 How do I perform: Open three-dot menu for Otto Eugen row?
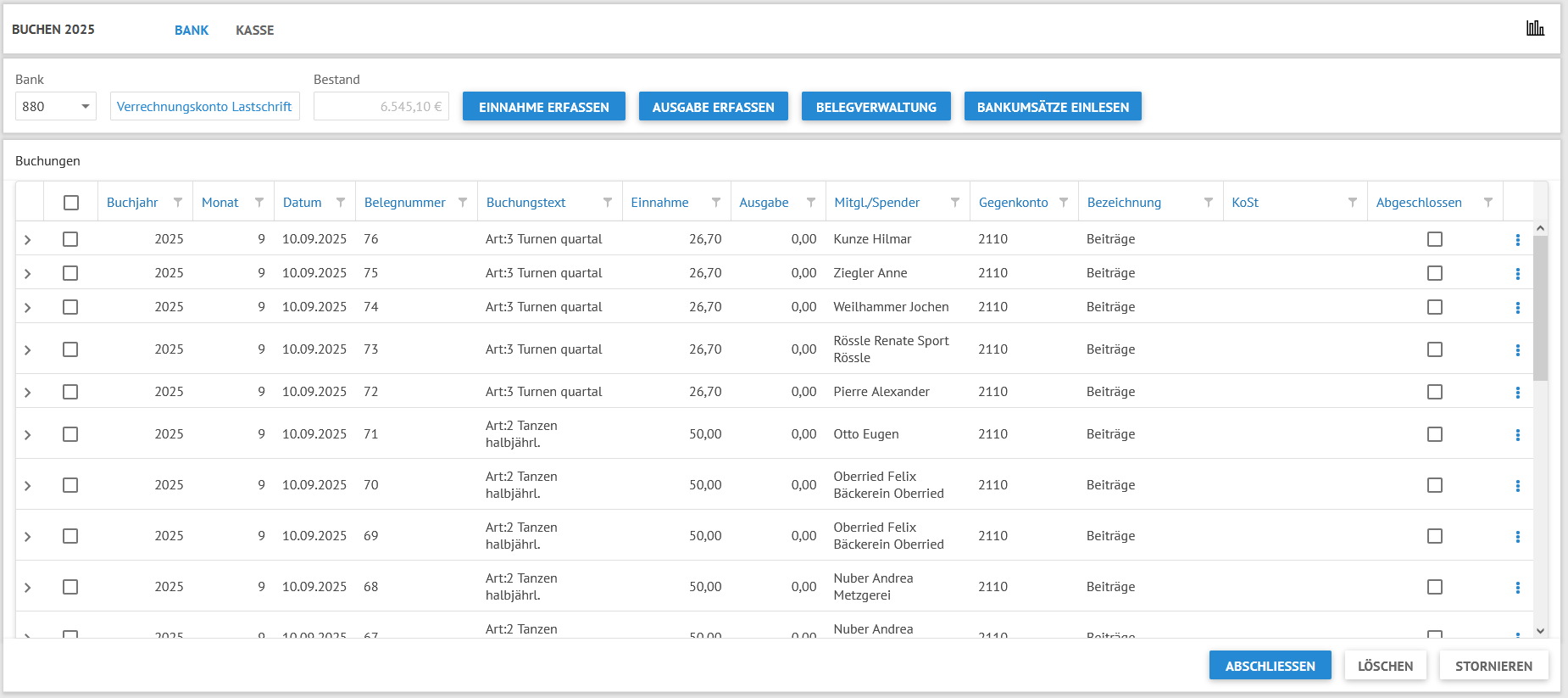coord(1517,435)
